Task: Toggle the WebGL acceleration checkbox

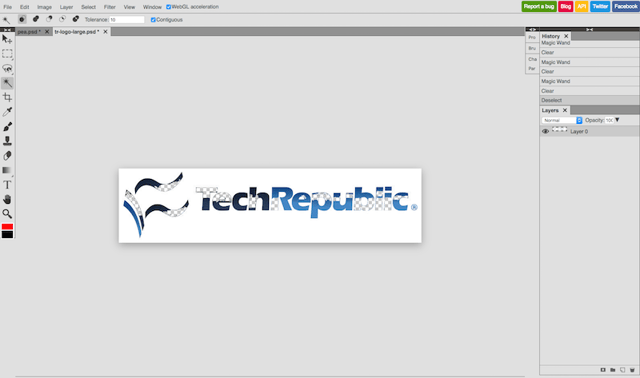Action: 169,7
